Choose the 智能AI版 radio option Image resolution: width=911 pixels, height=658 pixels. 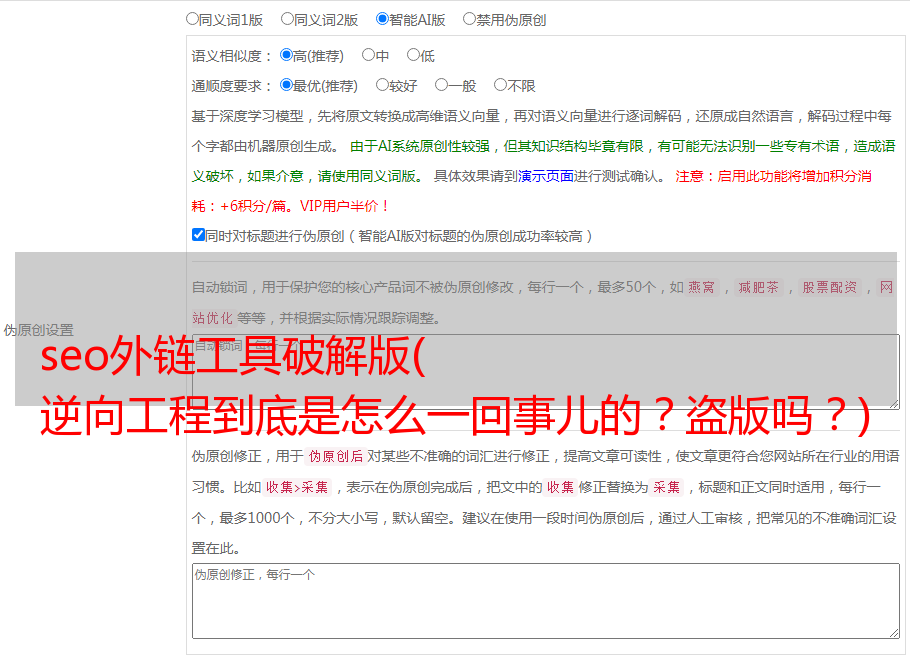pos(382,19)
